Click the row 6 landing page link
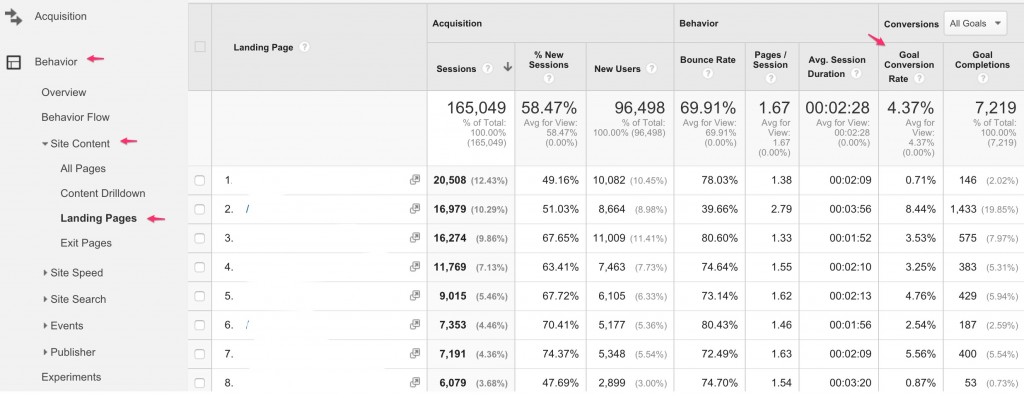 [x=248, y=325]
